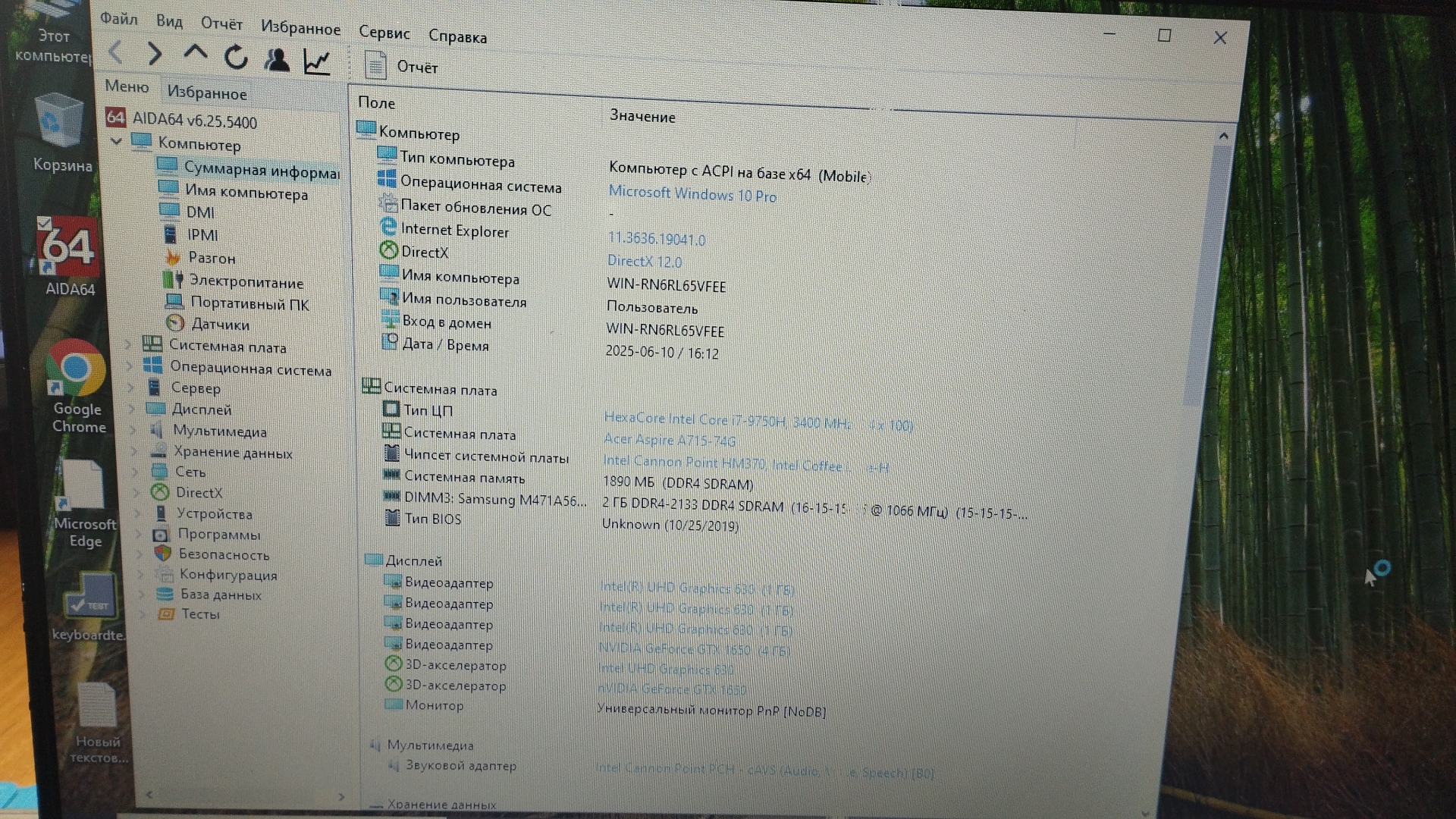
Task: Click the graph chart toolbar icon
Action: click(x=316, y=61)
